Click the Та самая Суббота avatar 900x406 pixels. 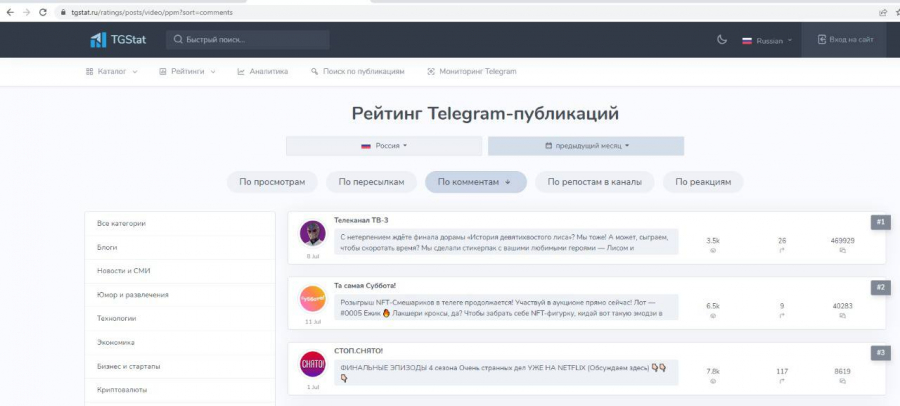point(313,299)
